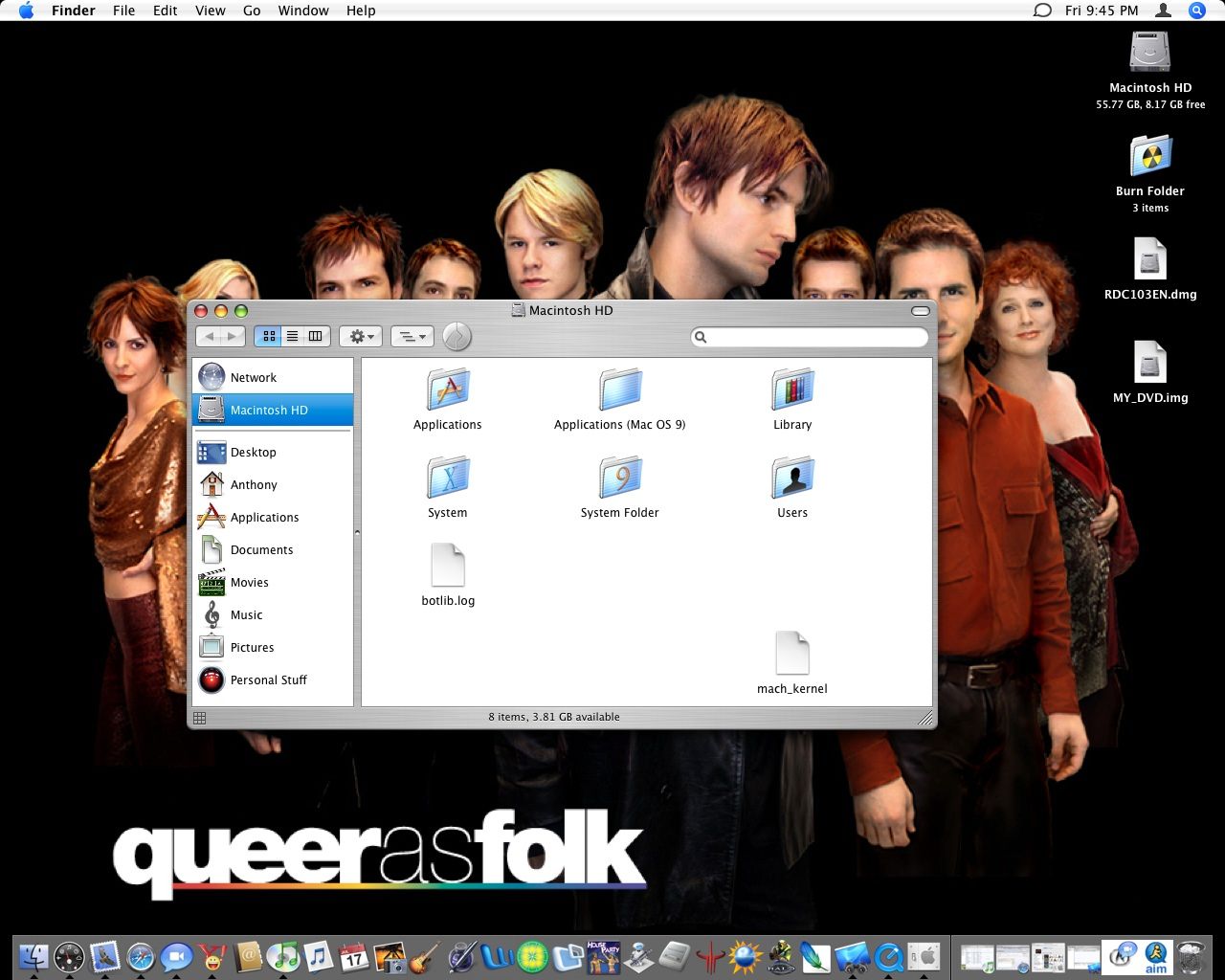Open the Trash in the Dock
1225x980 pixels.
[1192, 956]
